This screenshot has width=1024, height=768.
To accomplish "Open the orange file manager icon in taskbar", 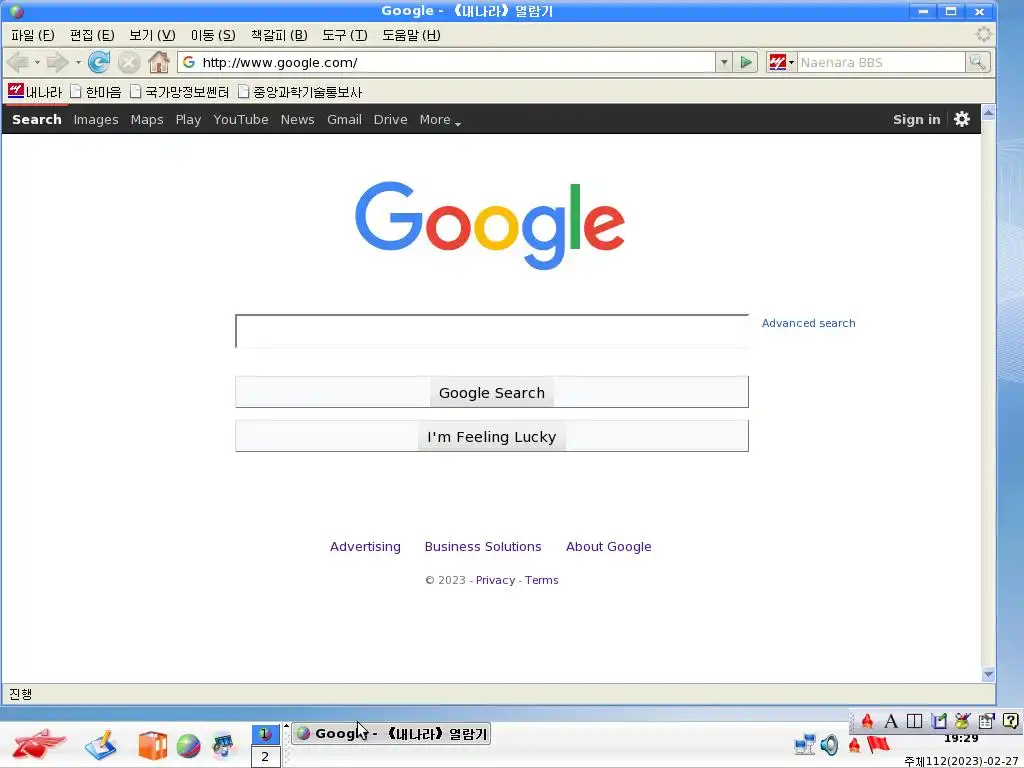I will (152, 745).
